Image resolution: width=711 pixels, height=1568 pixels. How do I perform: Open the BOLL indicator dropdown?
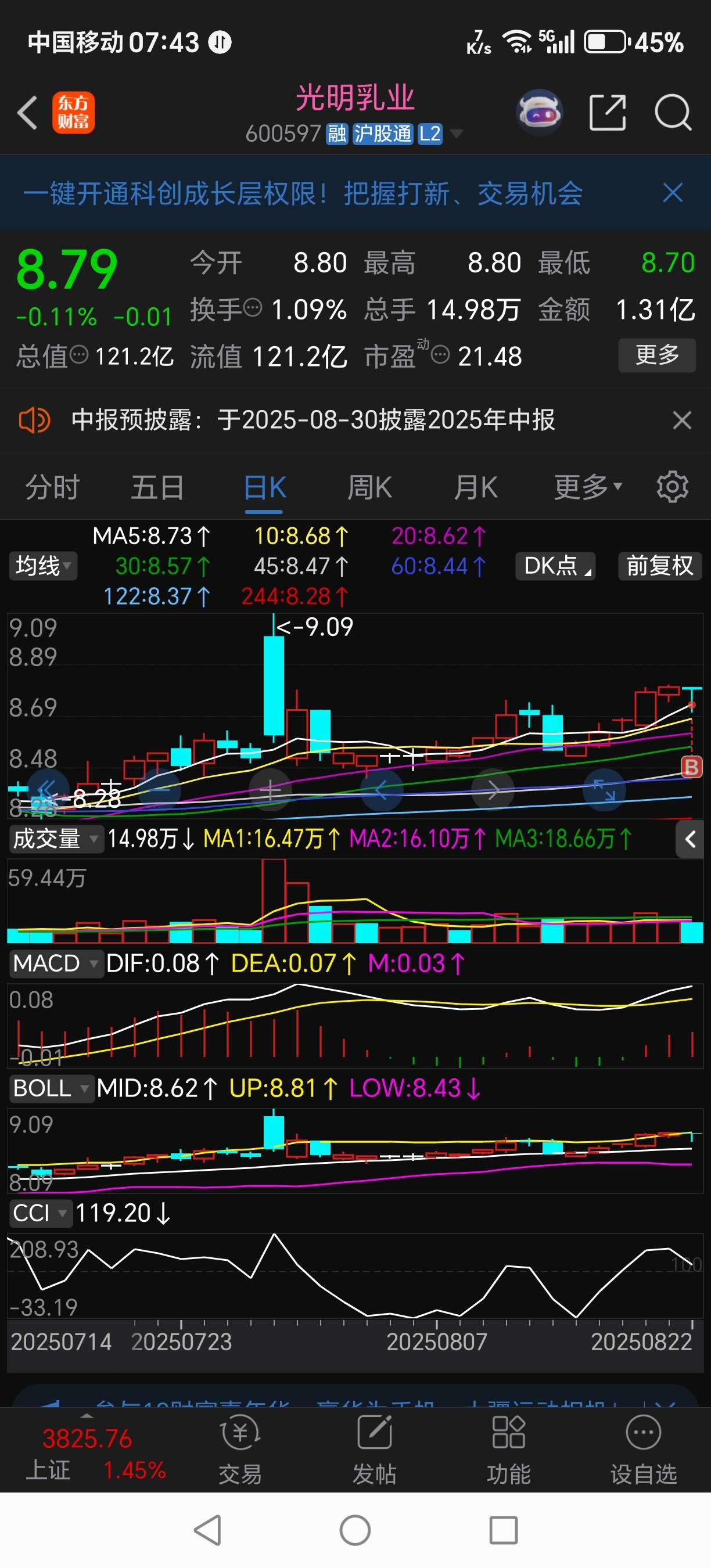51,1088
